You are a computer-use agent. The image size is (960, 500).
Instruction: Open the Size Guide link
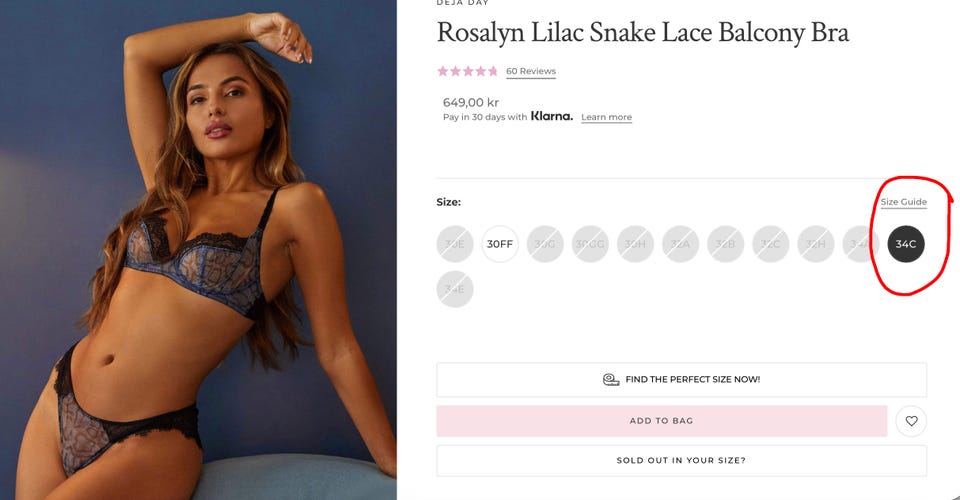pyautogui.click(x=904, y=202)
